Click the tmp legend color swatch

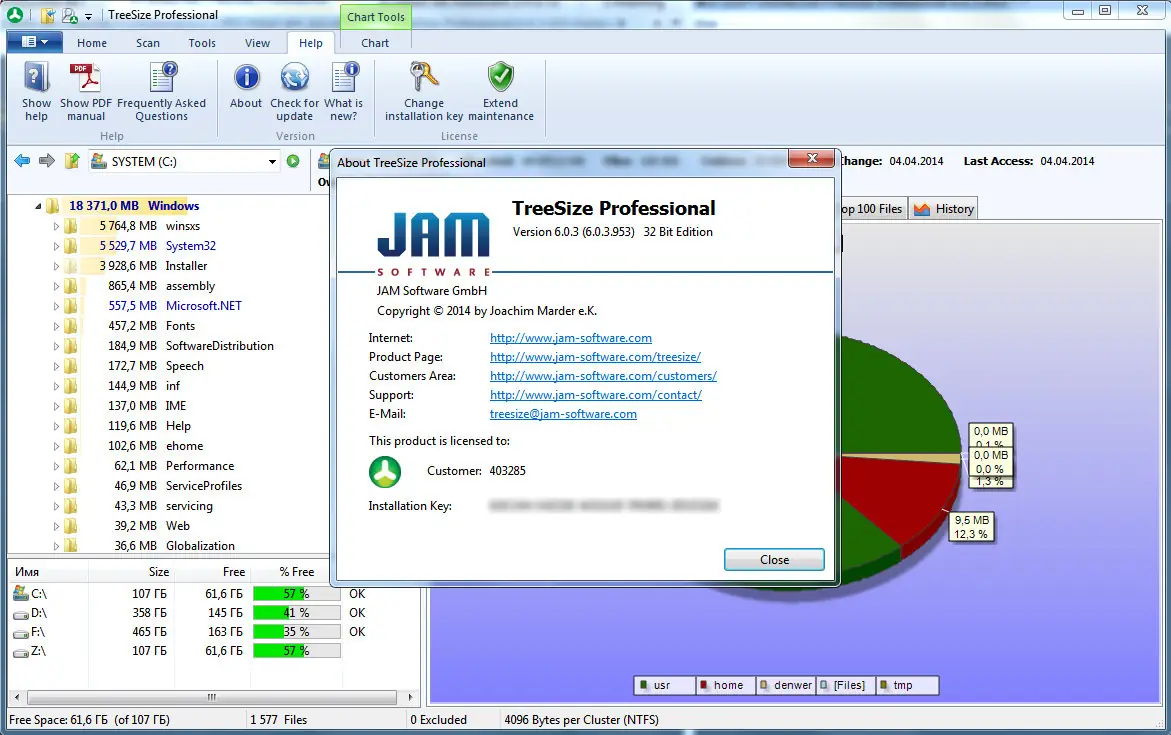coord(883,685)
